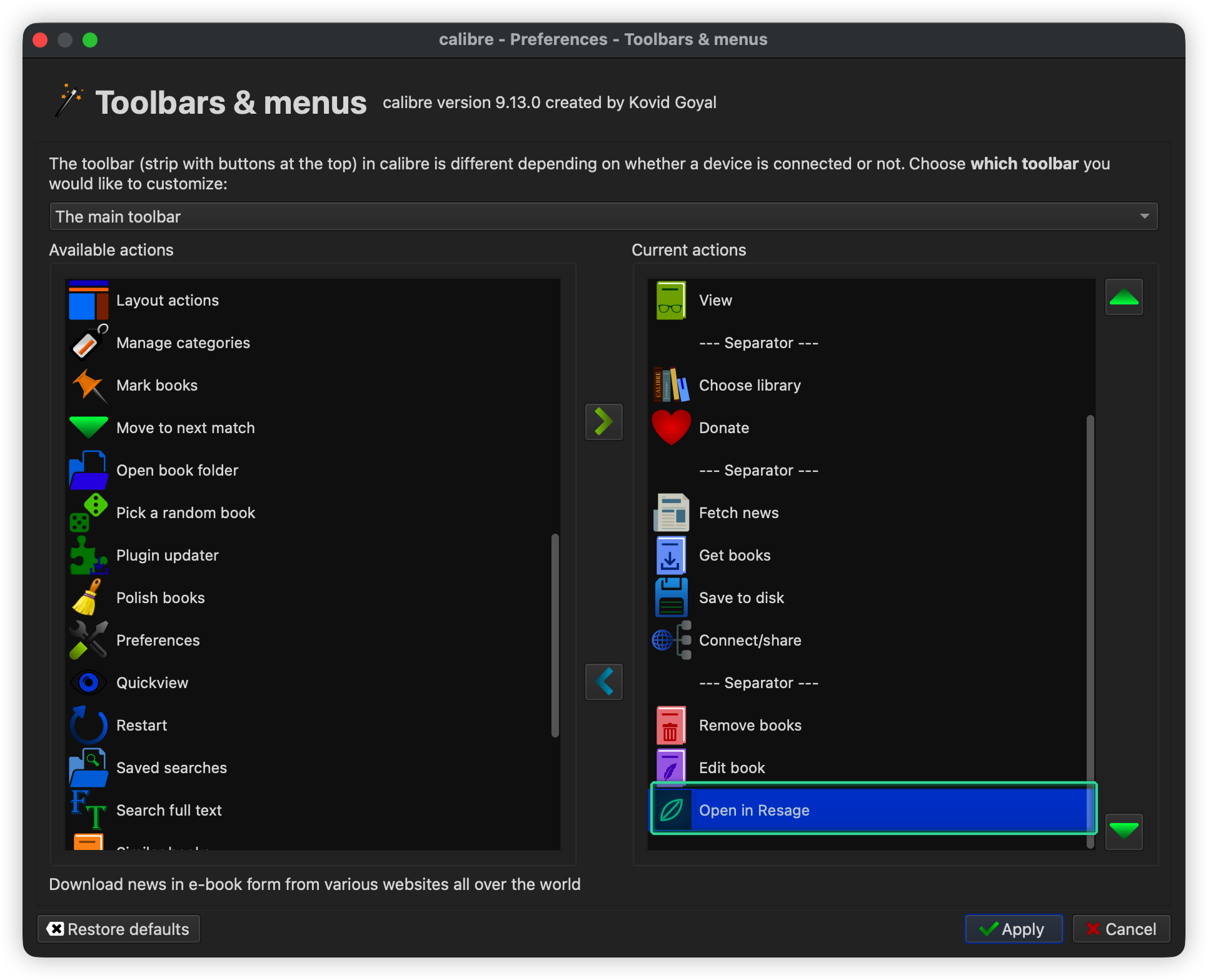Select the Donate heart icon
This screenshot has height=980, width=1208.
pyautogui.click(x=671, y=428)
